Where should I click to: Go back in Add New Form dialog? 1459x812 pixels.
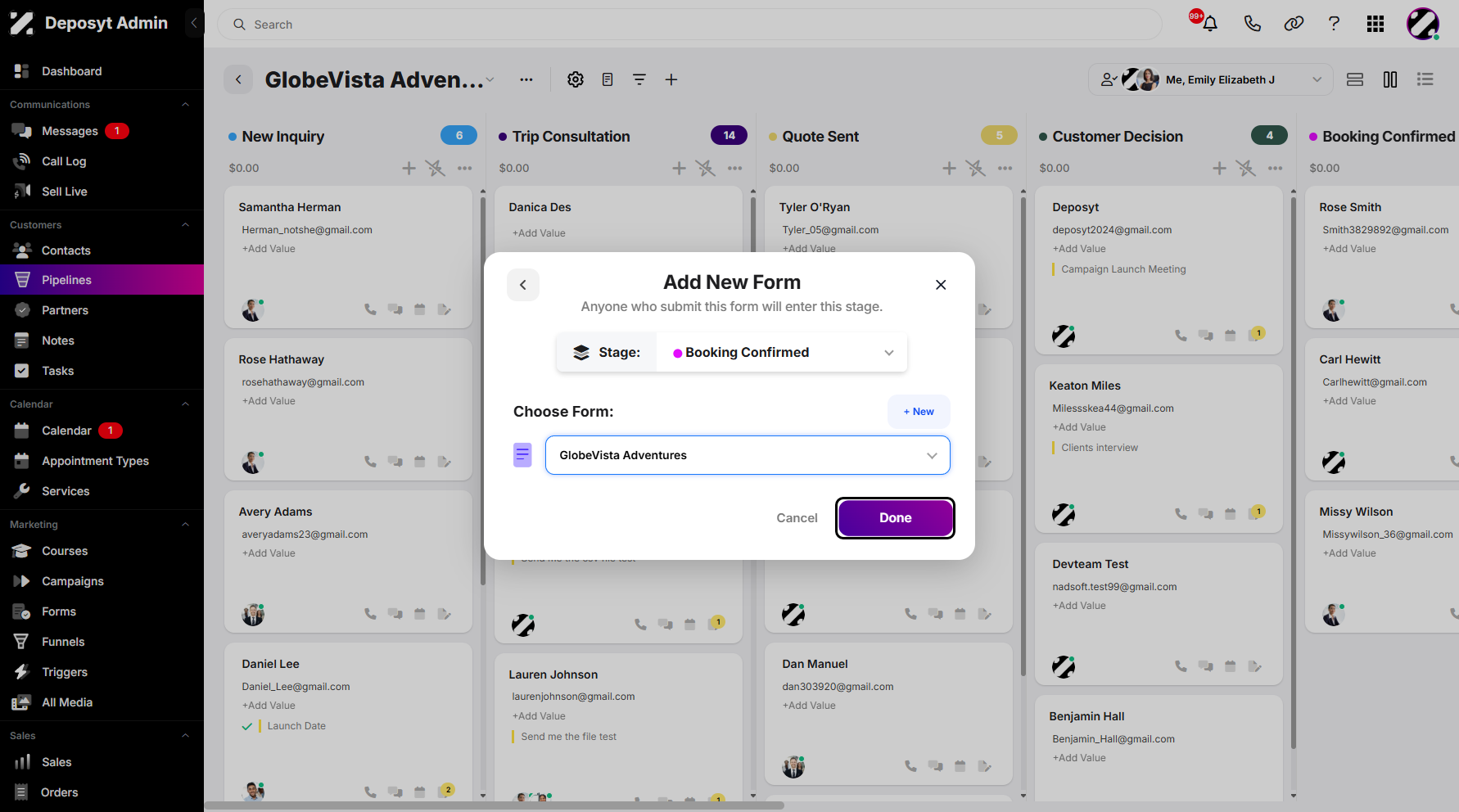[523, 285]
